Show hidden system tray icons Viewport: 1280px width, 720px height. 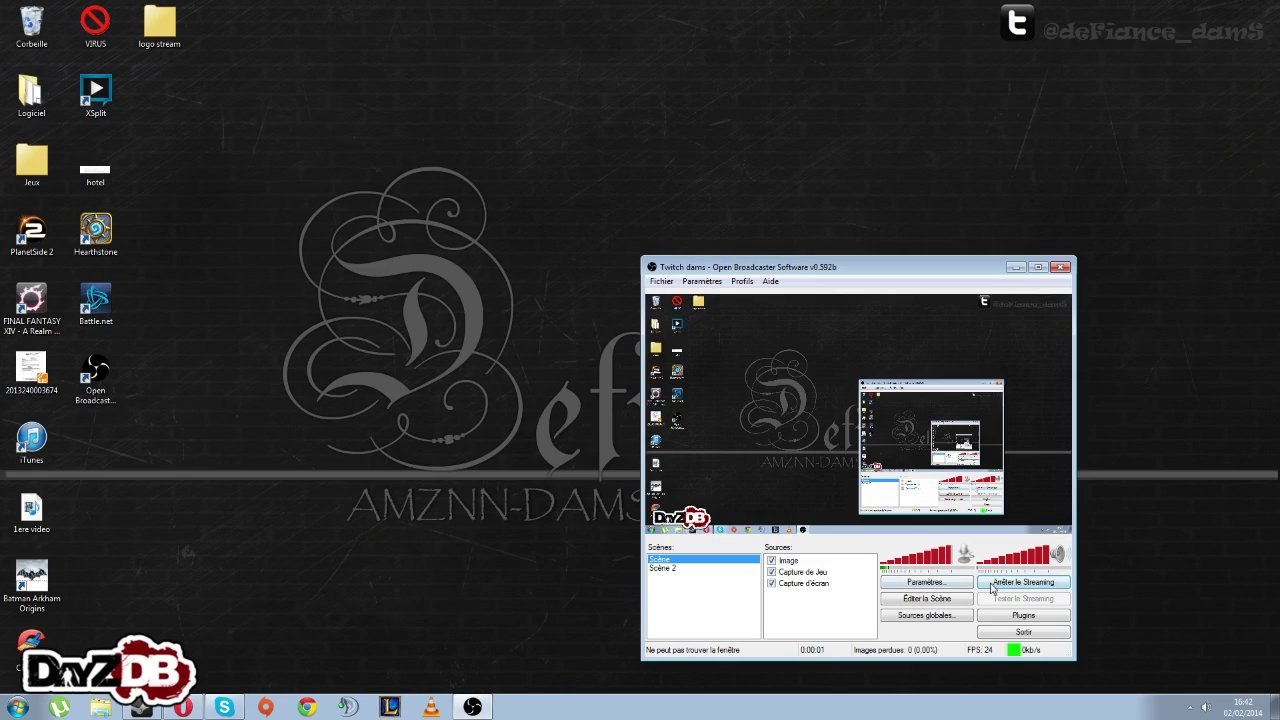click(x=1189, y=707)
